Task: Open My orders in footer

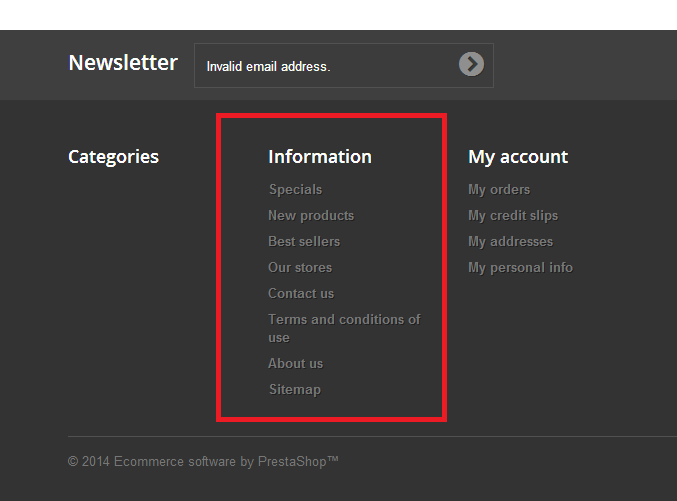Action: tap(499, 189)
